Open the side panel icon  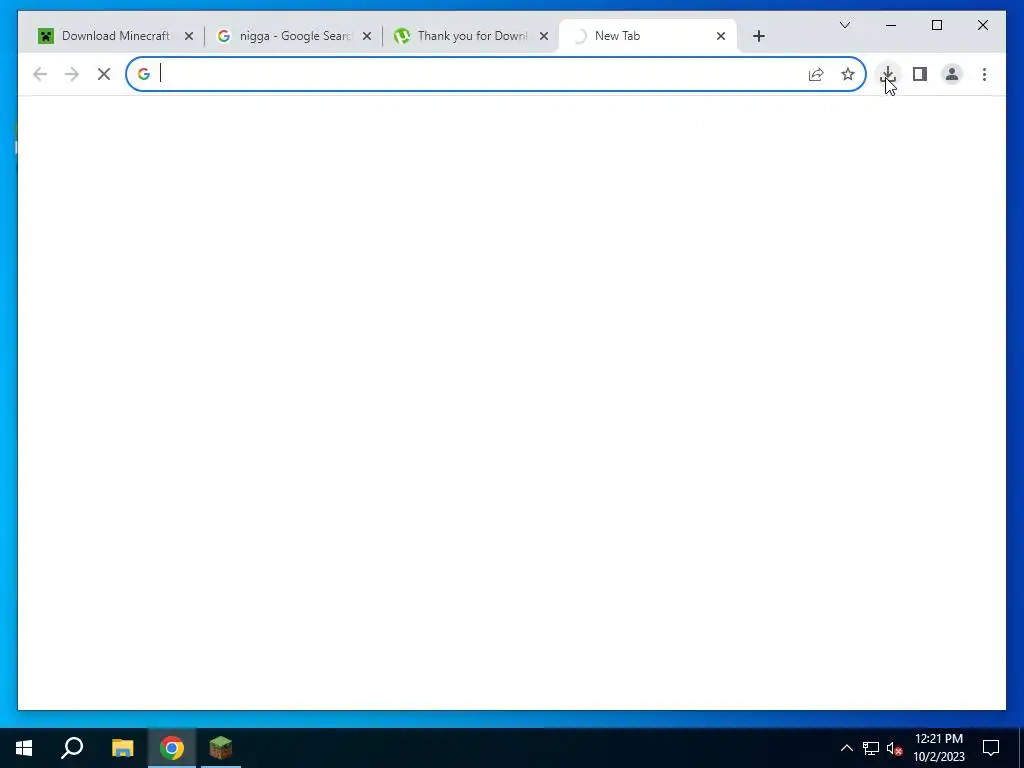click(x=920, y=74)
